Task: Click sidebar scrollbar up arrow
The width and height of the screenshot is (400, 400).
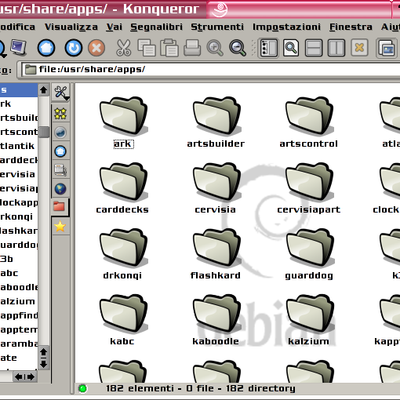Action: click(x=44, y=90)
